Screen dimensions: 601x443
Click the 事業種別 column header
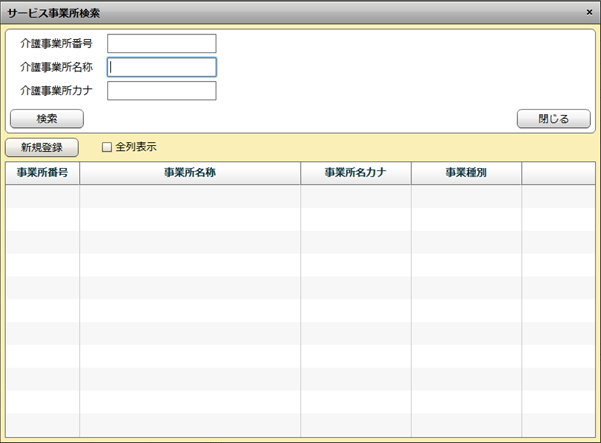[466, 173]
